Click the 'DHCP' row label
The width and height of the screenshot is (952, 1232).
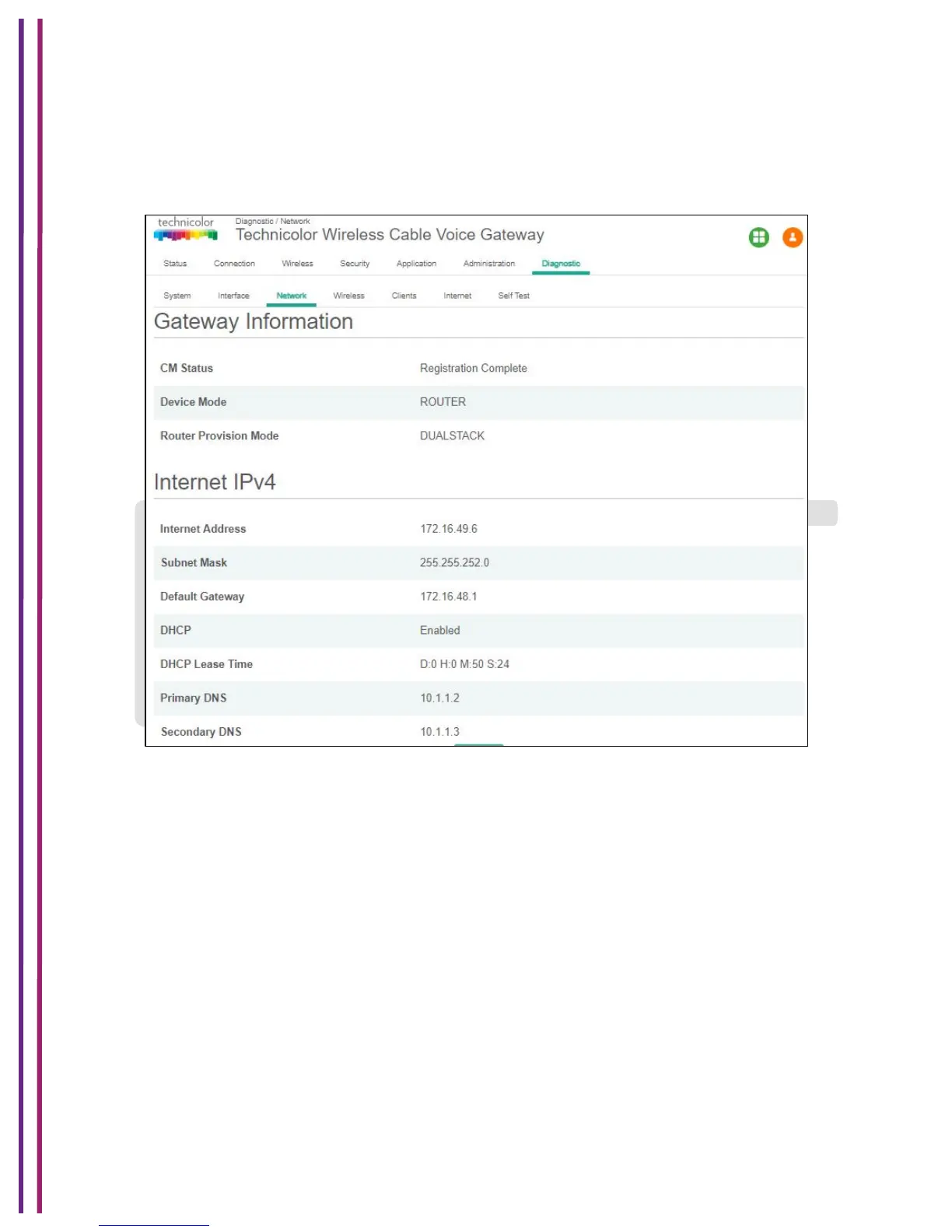point(176,631)
